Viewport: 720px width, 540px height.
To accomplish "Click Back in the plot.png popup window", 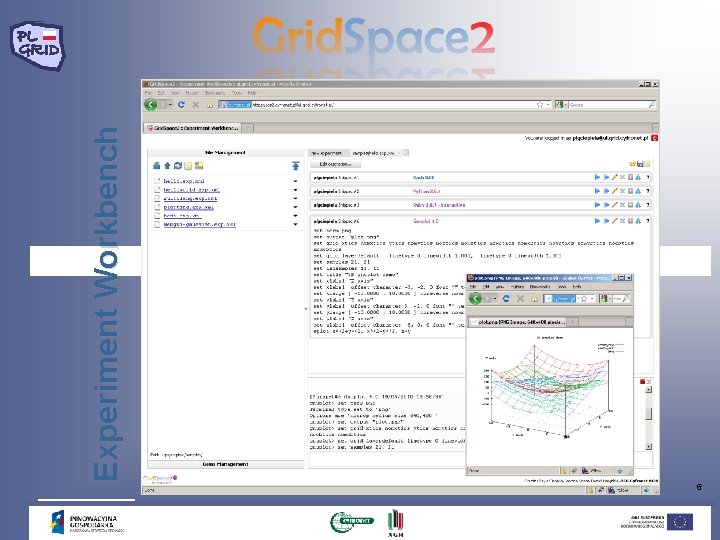I will coord(475,298).
